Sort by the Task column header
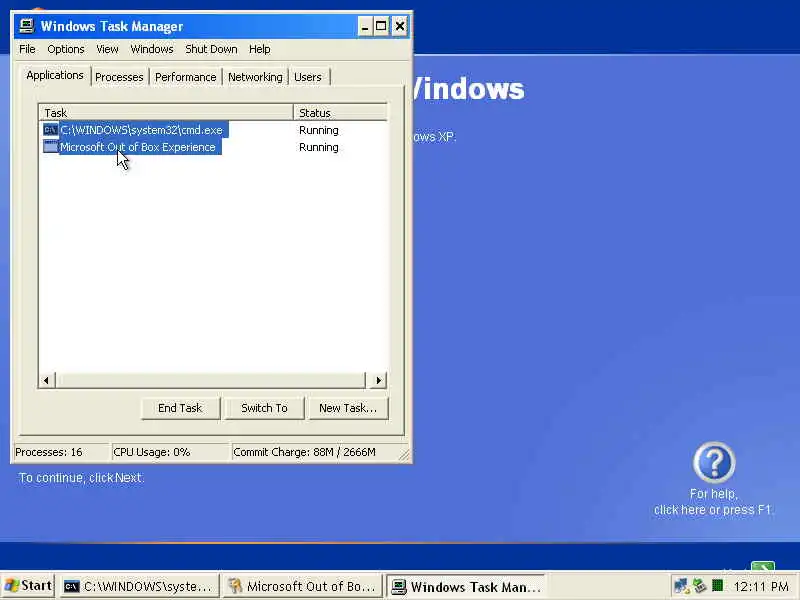Viewport: 800px width, 600px height. pyautogui.click(x=166, y=112)
